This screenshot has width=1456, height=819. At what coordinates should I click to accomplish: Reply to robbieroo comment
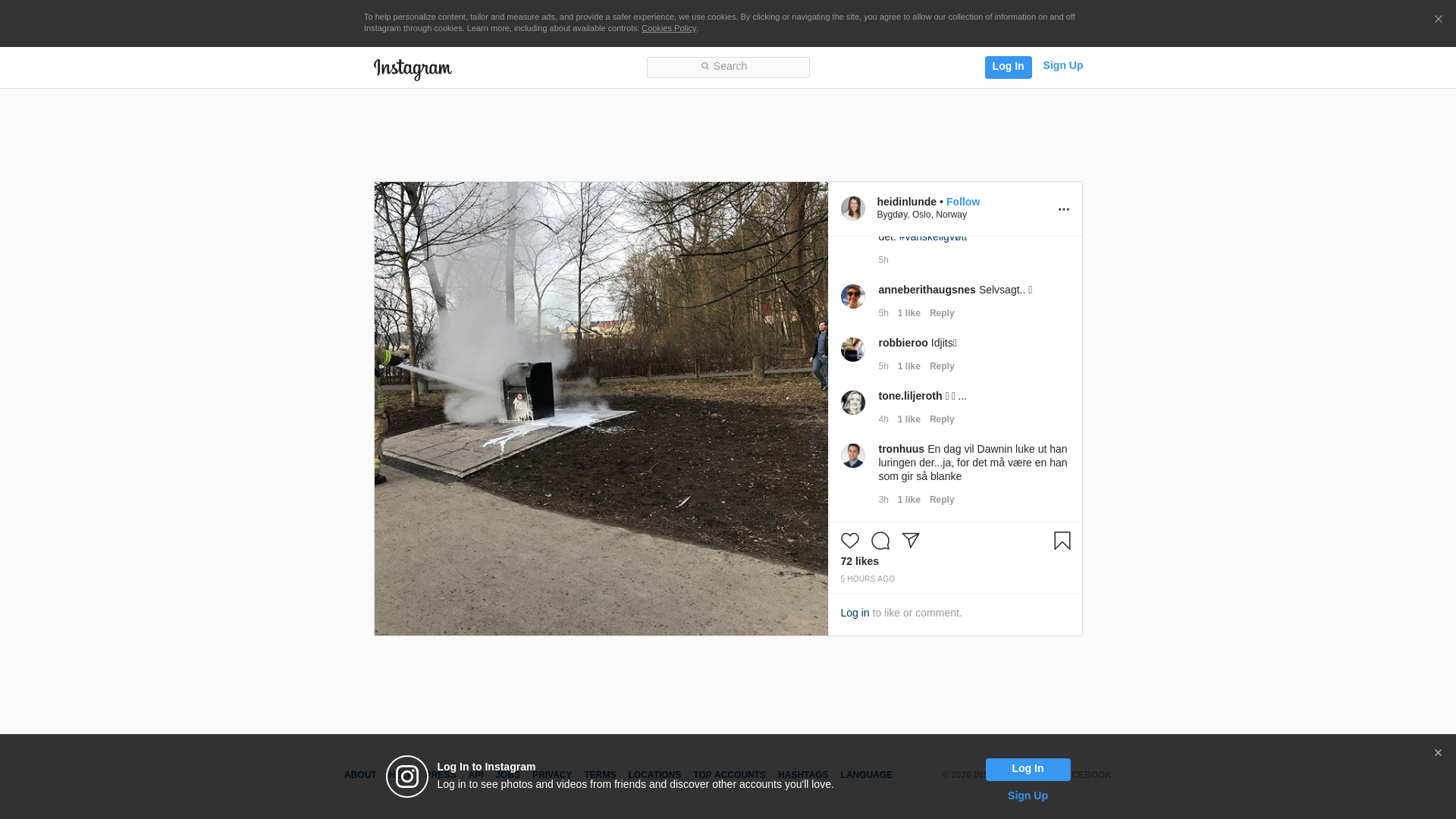(942, 366)
